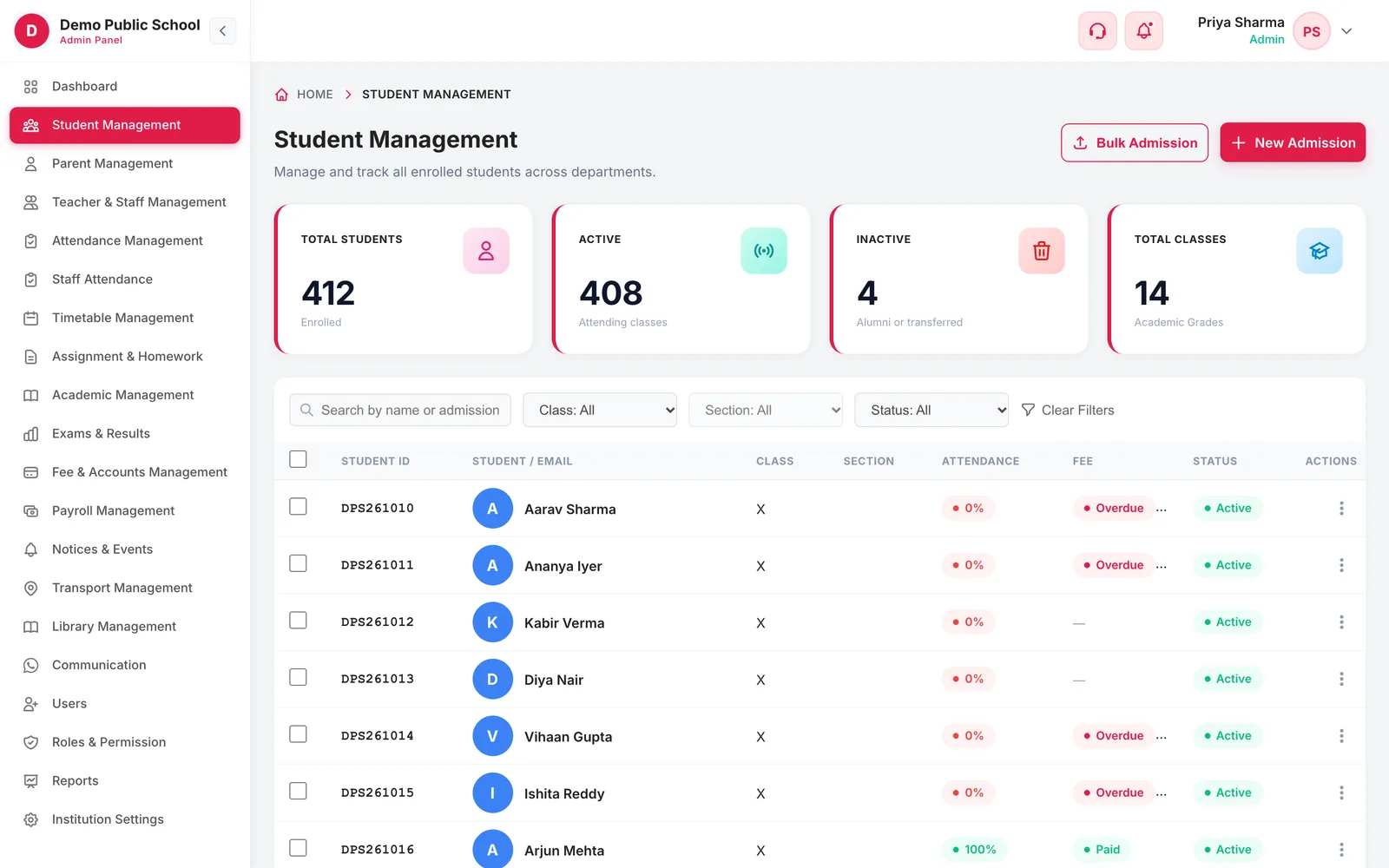Click the PS user avatar
1389x868 pixels.
coord(1312,31)
